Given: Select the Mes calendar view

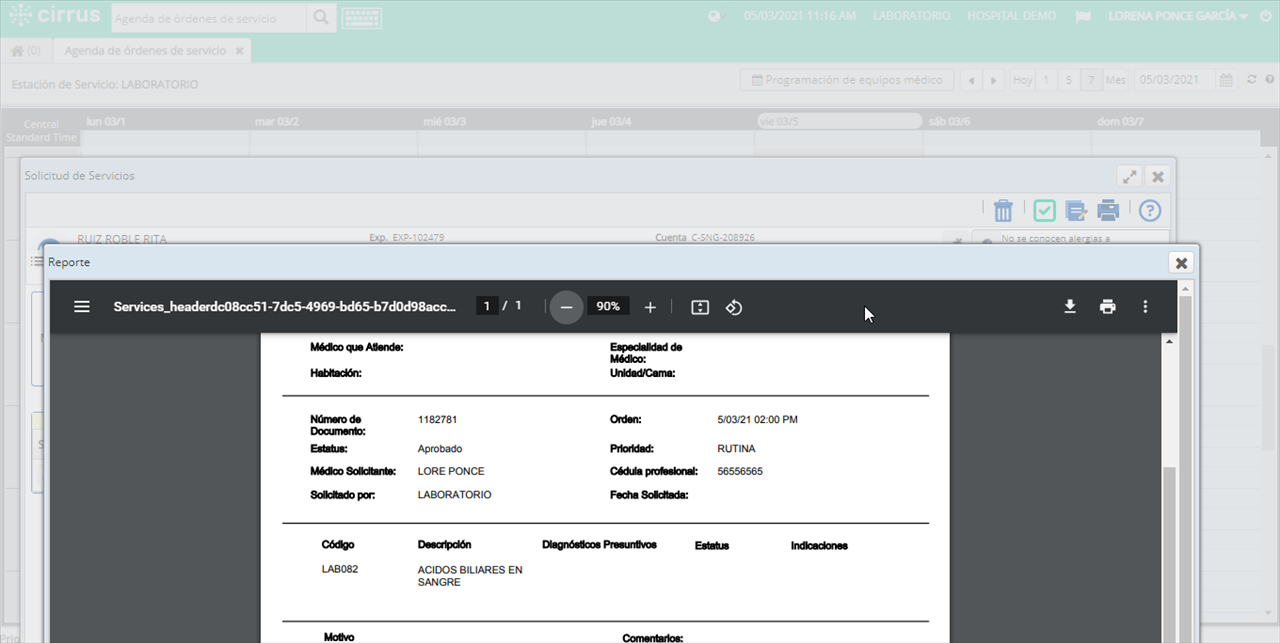Looking at the screenshot, I should (x=1115, y=79).
